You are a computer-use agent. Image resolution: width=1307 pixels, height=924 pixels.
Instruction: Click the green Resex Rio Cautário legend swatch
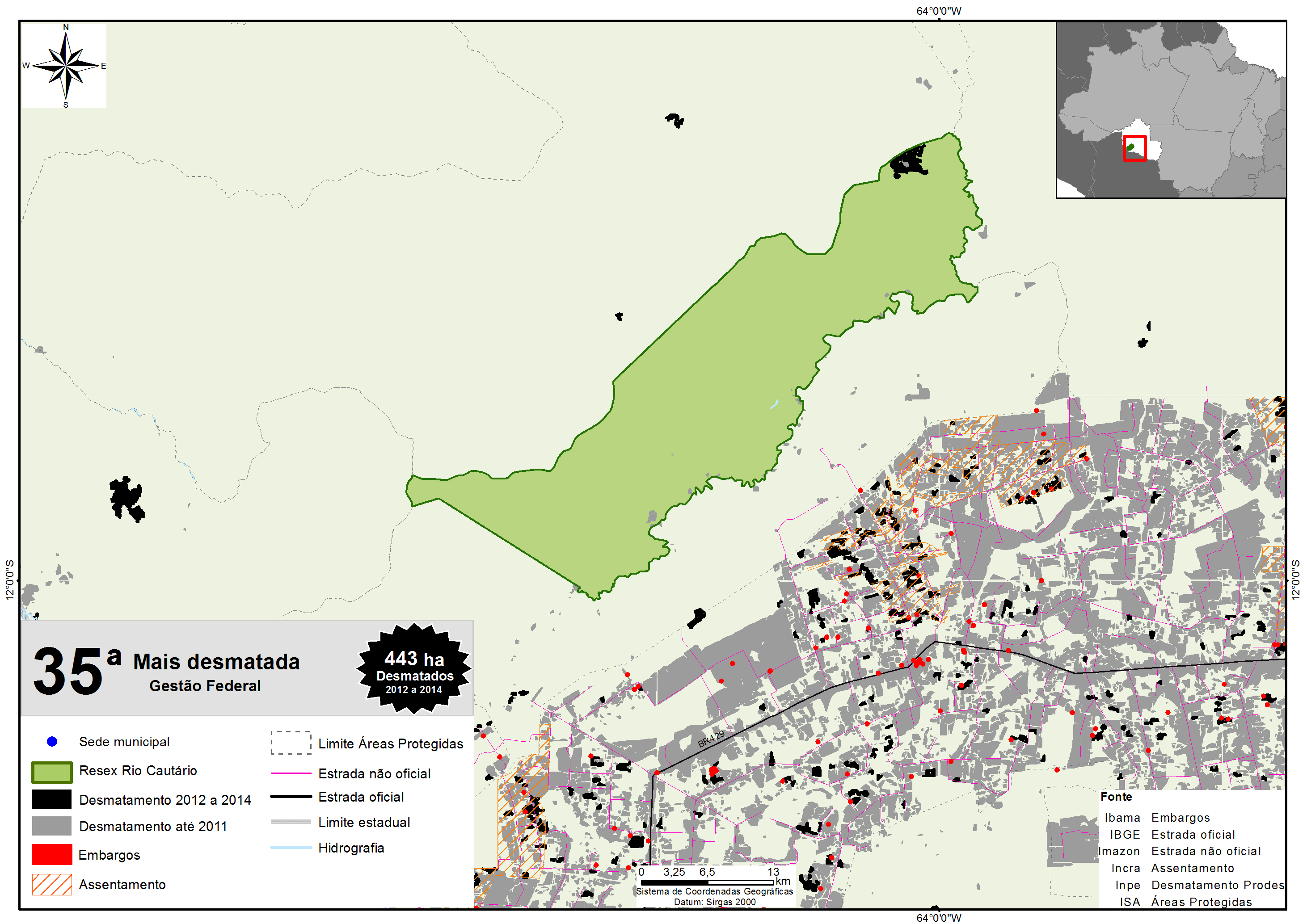coord(52,772)
